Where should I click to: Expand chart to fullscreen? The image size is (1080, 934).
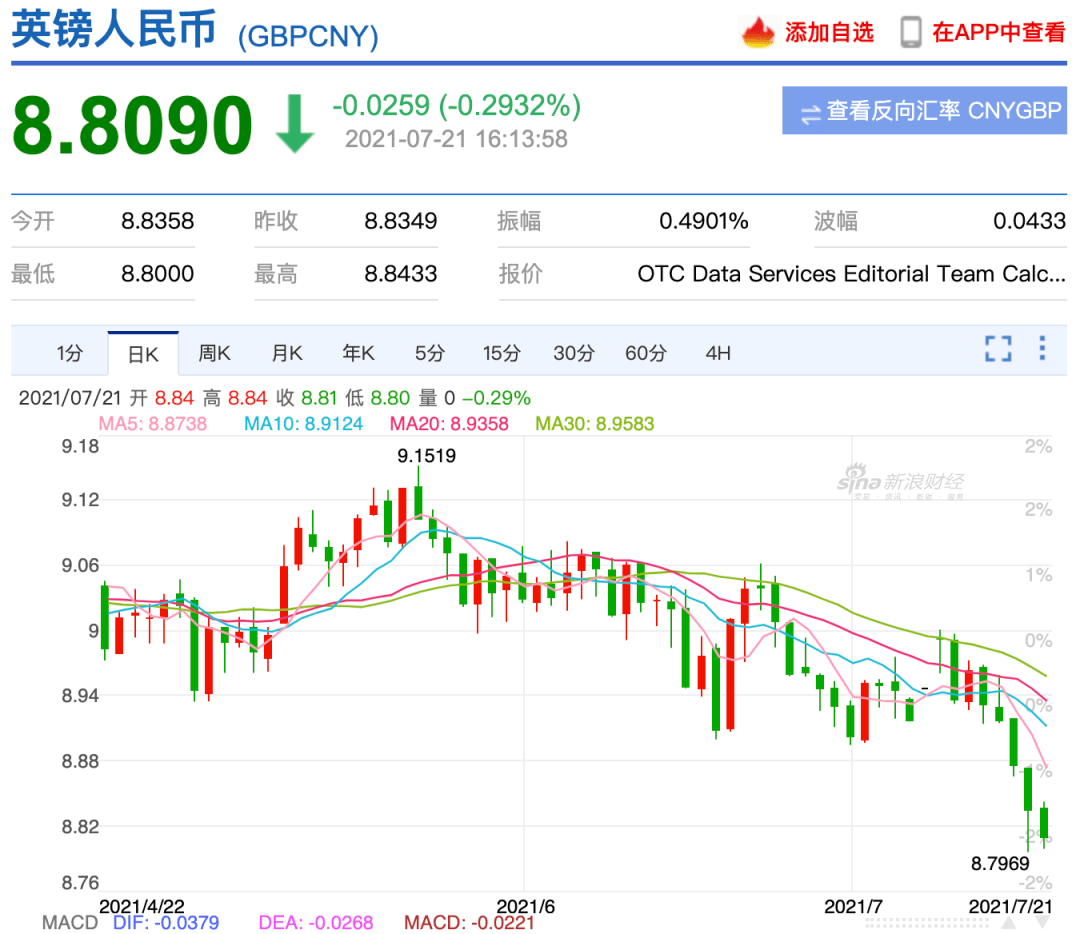[x=997, y=349]
